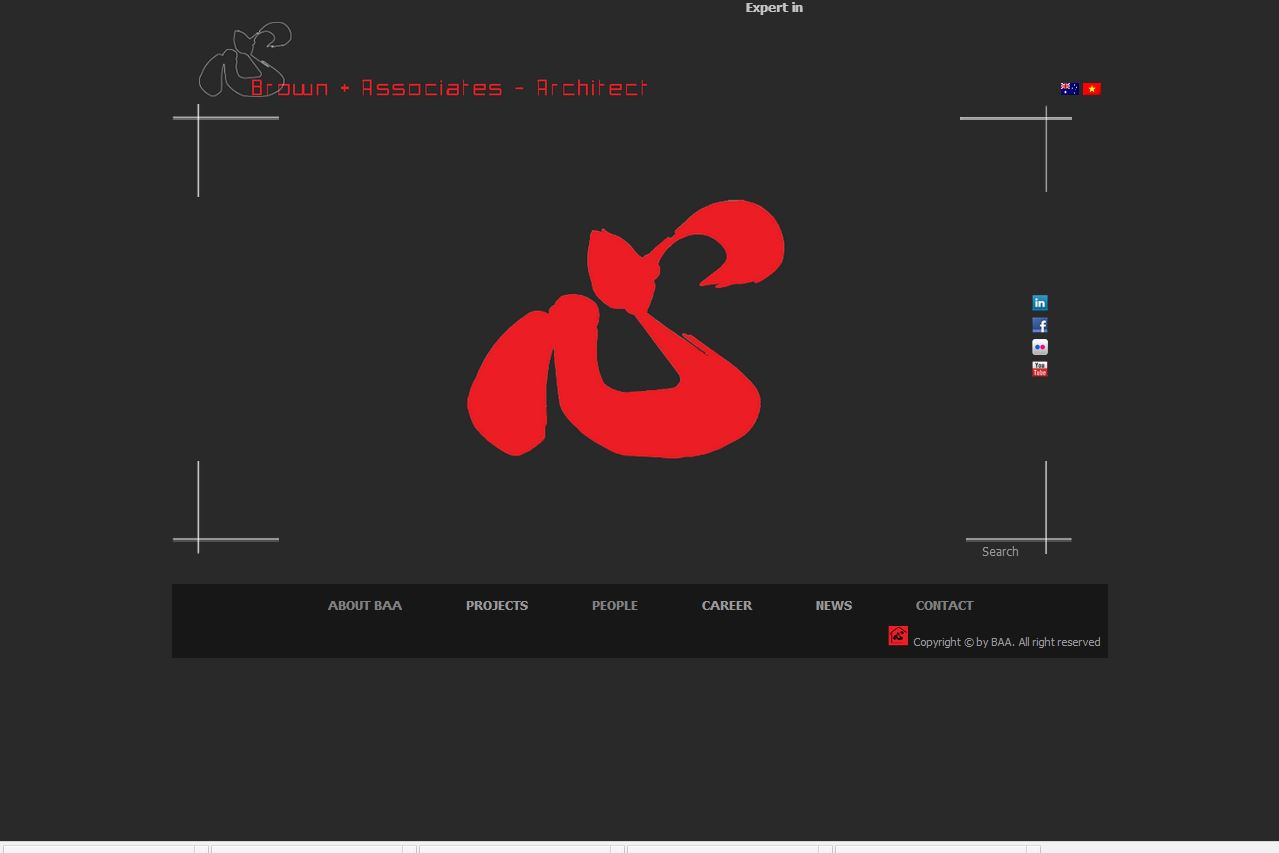The image size is (1279, 853).
Task: View the NEWS page
Action: pos(834,605)
